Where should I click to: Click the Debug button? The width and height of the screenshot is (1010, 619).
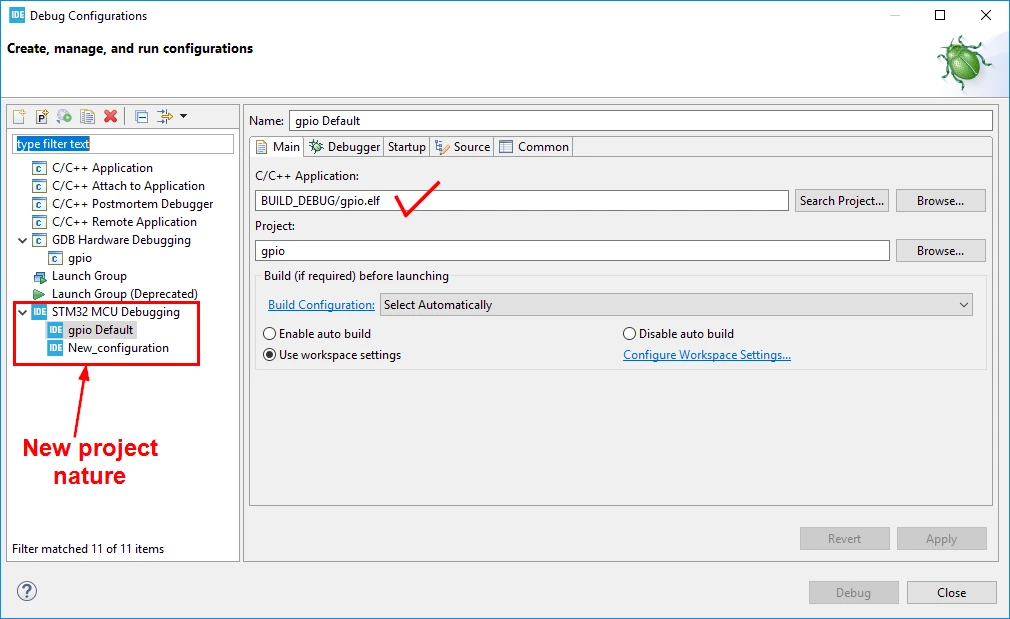coord(853,593)
